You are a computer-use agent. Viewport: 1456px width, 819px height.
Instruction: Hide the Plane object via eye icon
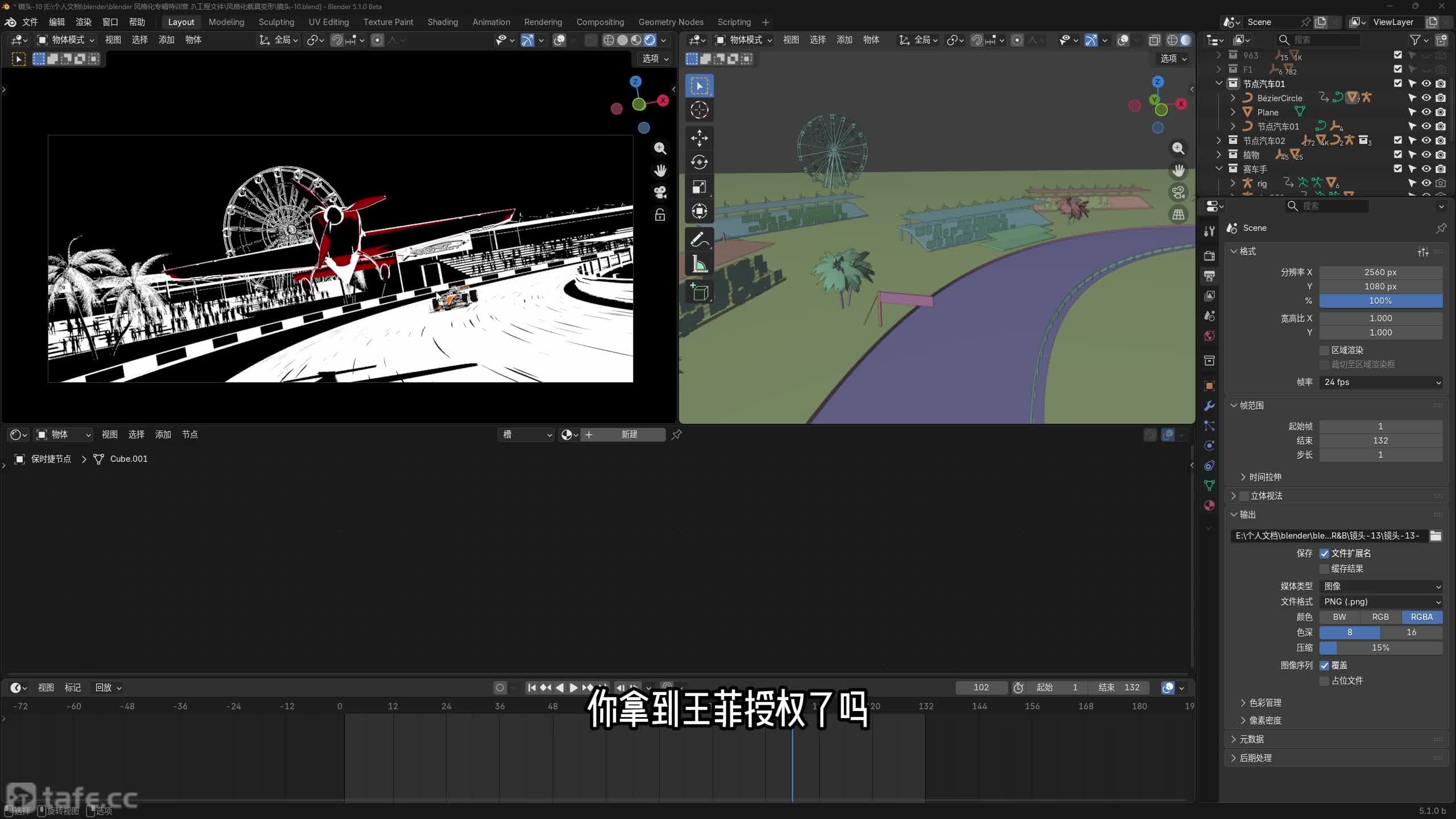coord(1426,112)
